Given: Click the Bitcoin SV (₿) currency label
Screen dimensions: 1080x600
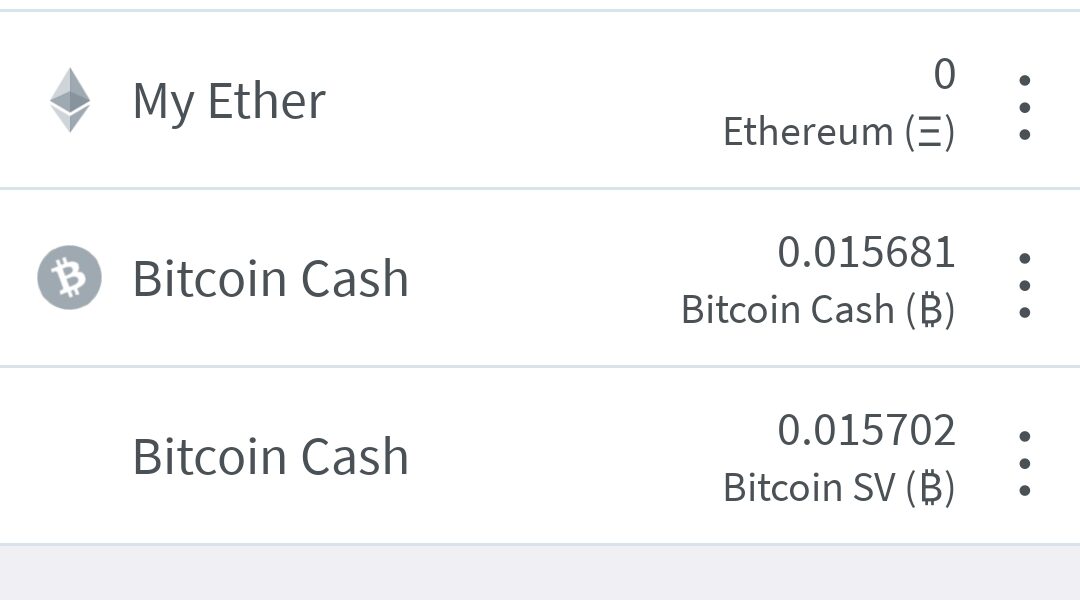Looking at the screenshot, I should 838,488.
